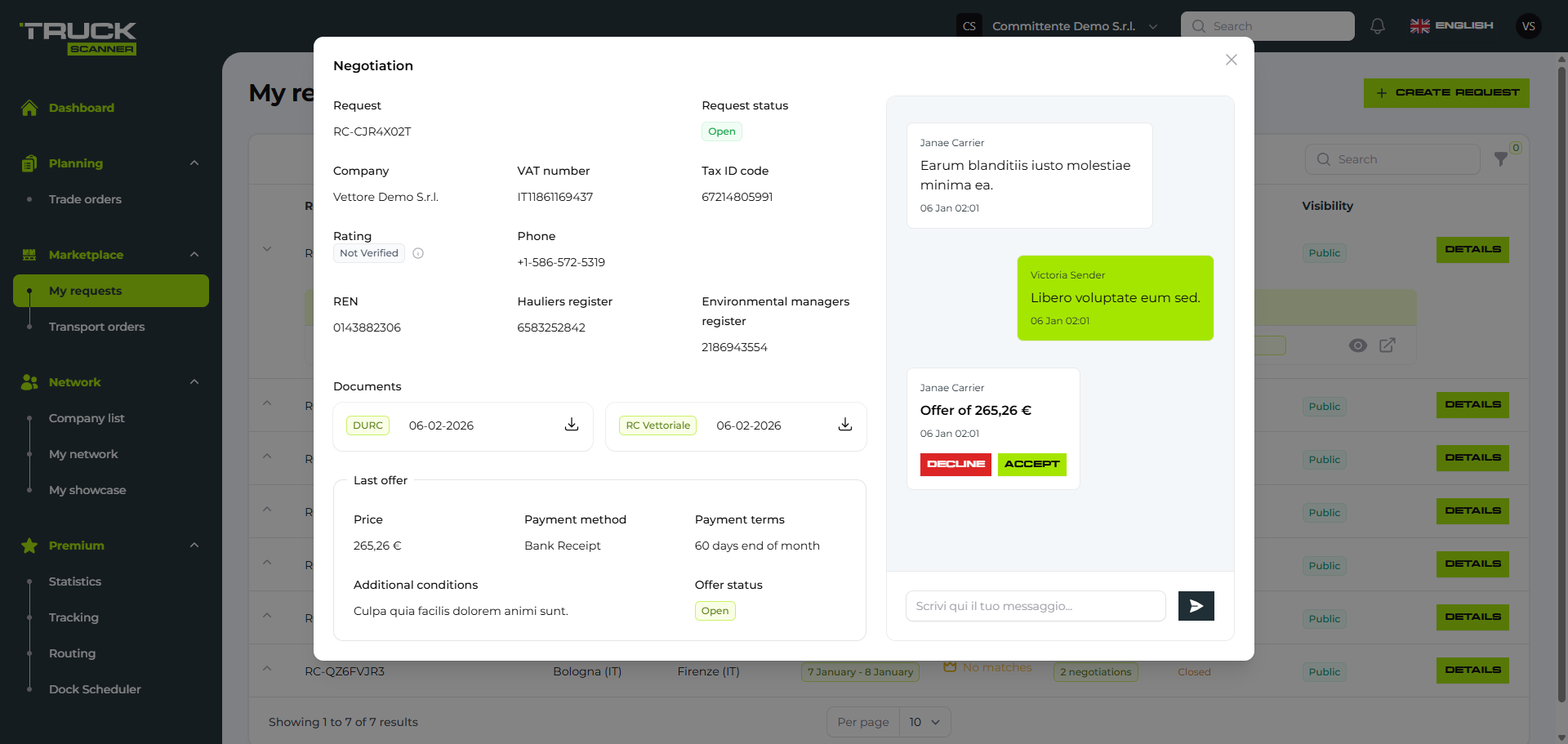Close the Negotiation dialog
The image size is (1568, 744).
[1232, 60]
